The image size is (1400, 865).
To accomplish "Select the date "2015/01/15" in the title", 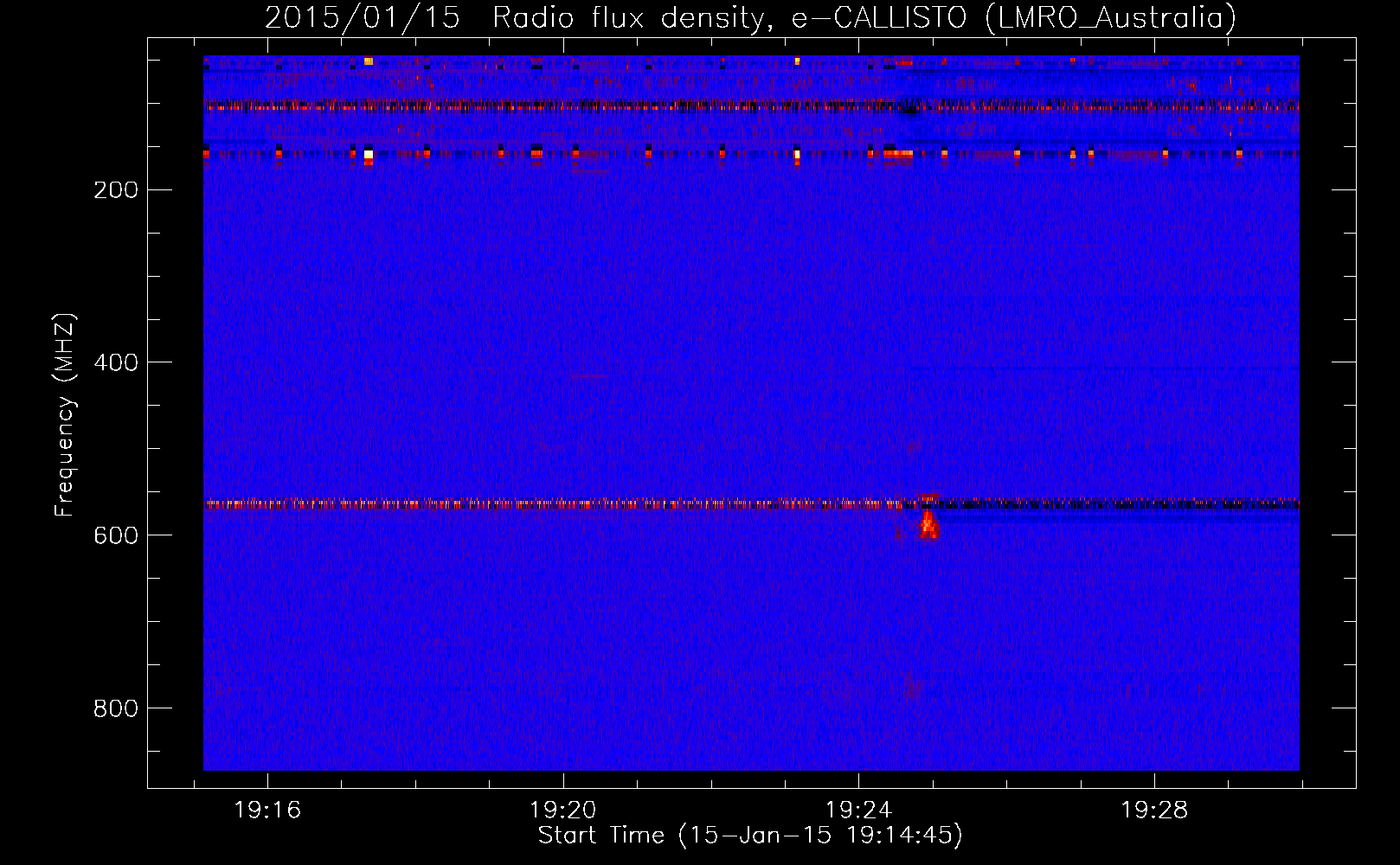I will (x=363, y=18).
